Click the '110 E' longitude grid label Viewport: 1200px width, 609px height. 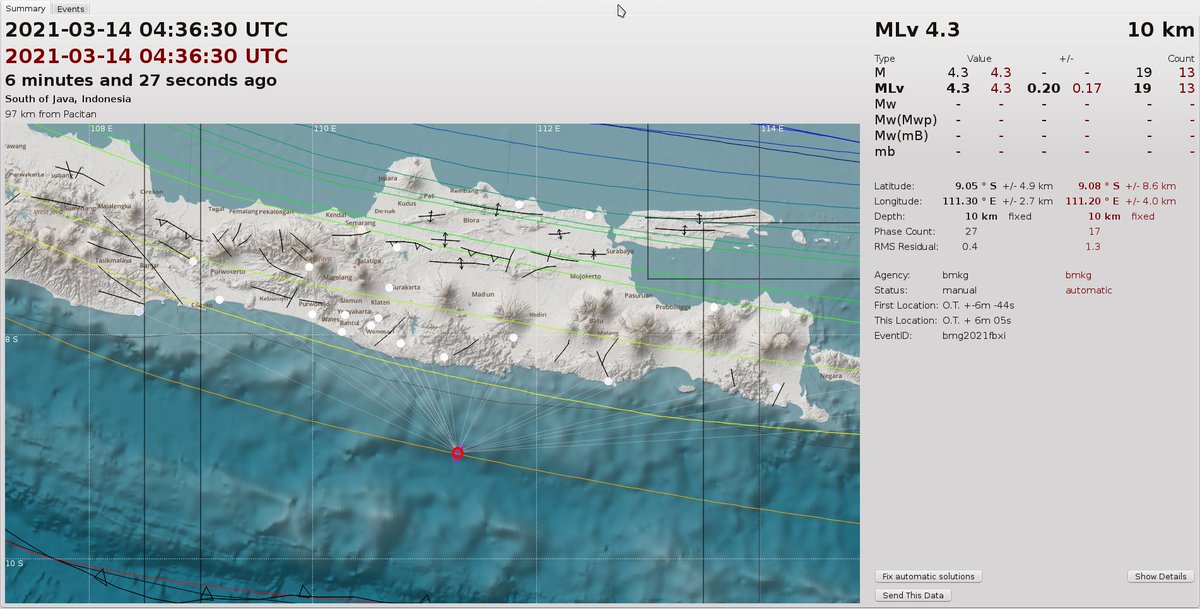click(324, 129)
